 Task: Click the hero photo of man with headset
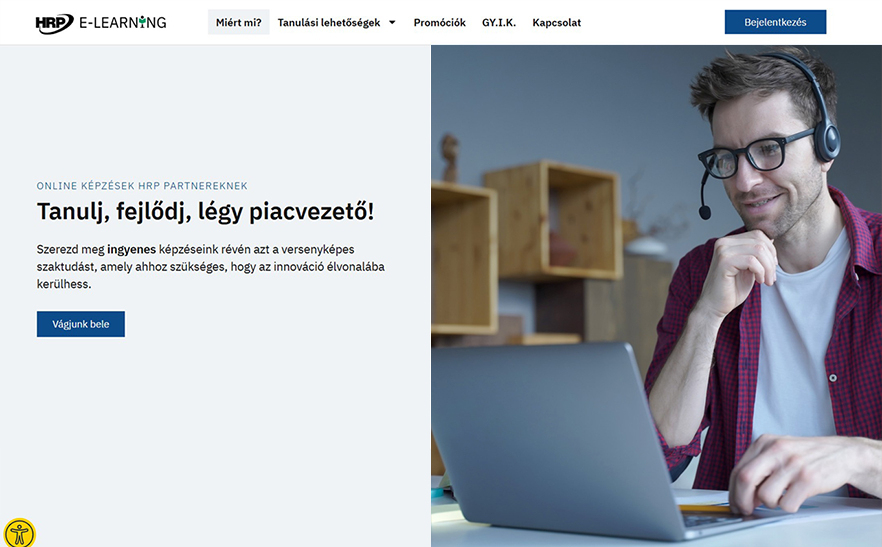656,296
